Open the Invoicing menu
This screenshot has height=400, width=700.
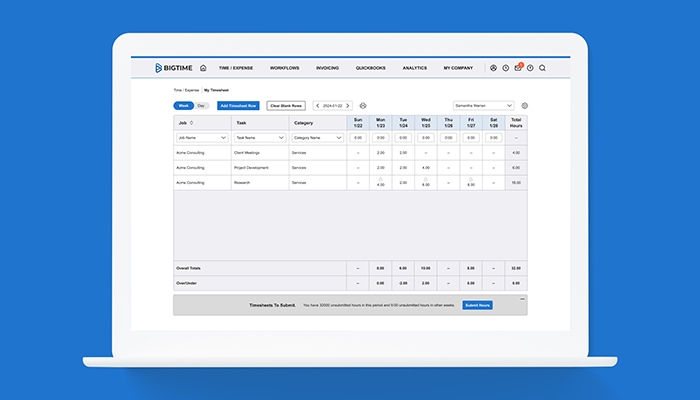pyautogui.click(x=327, y=68)
